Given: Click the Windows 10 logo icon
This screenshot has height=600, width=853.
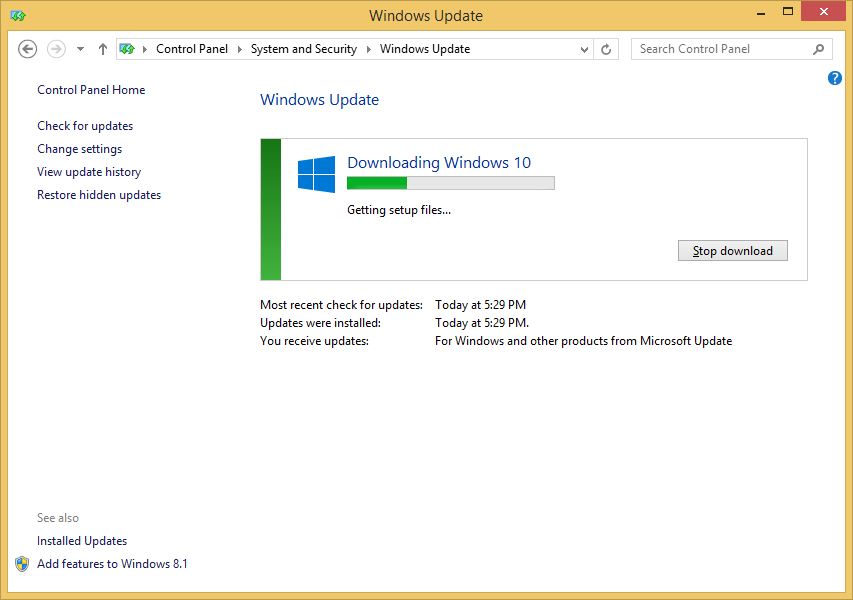Looking at the screenshot, I should point(317,174).
